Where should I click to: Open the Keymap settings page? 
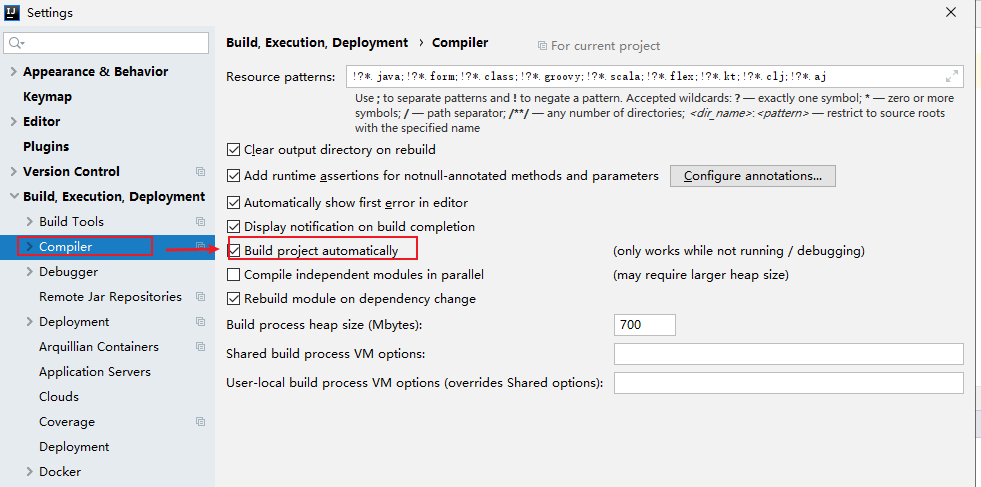point(48,97)
